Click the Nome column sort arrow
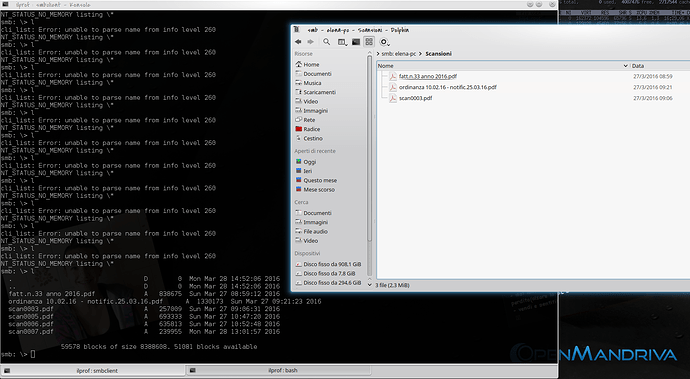The image size is (690, 379). tap(625, 66)
